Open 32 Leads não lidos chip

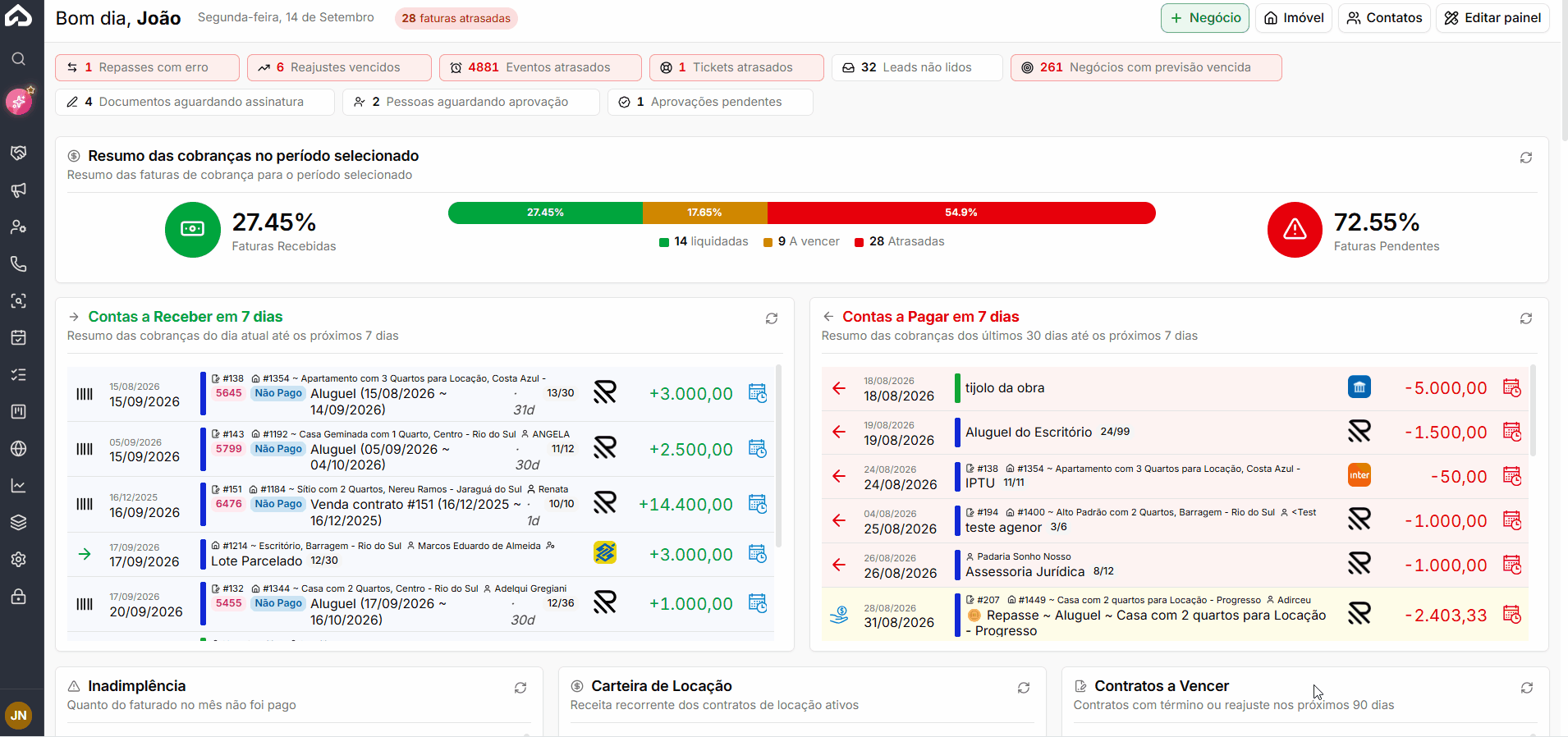[917, 67]
